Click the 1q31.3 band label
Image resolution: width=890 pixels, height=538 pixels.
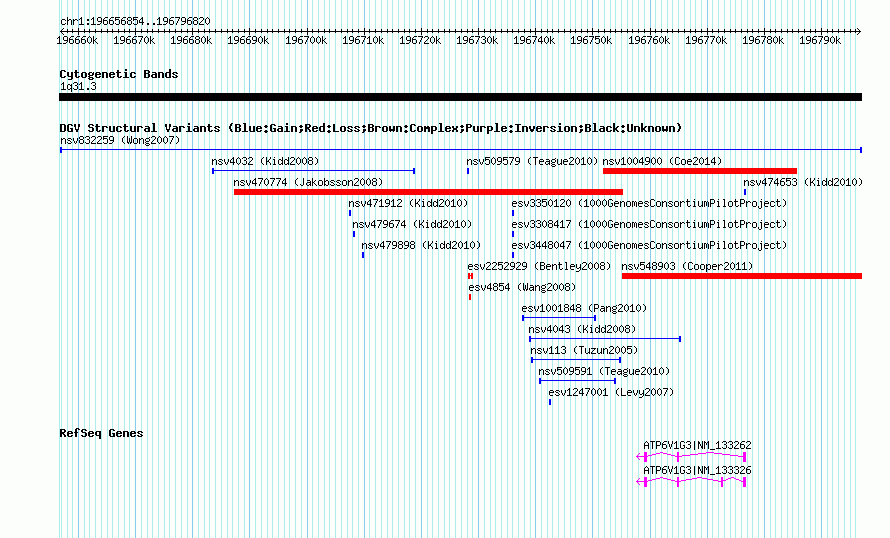[78, 86]
